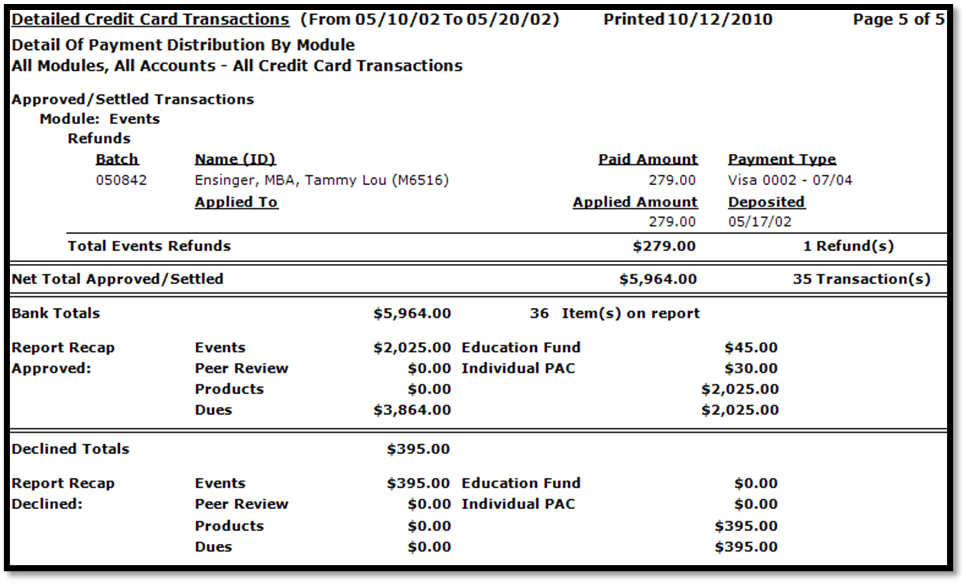Select batch number 050842
The width and height of the screenshot is (966, 584).
121,180
